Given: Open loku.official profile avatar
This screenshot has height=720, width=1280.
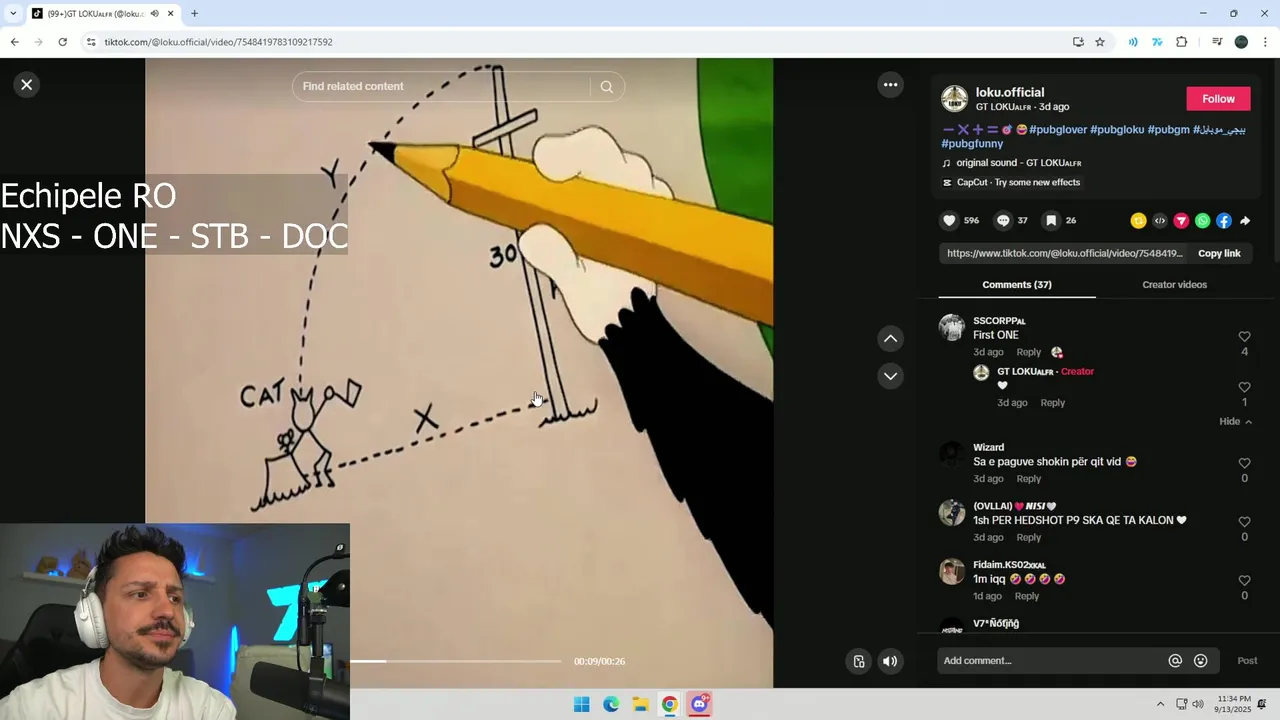Looking at the screenshot, I should [x=954, y=99].
